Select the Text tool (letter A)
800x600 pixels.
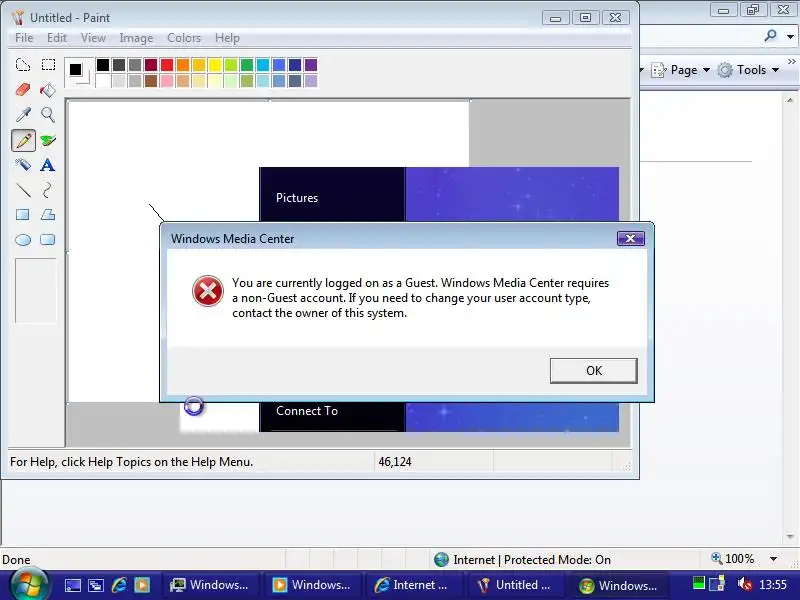(x=48, y=165)
